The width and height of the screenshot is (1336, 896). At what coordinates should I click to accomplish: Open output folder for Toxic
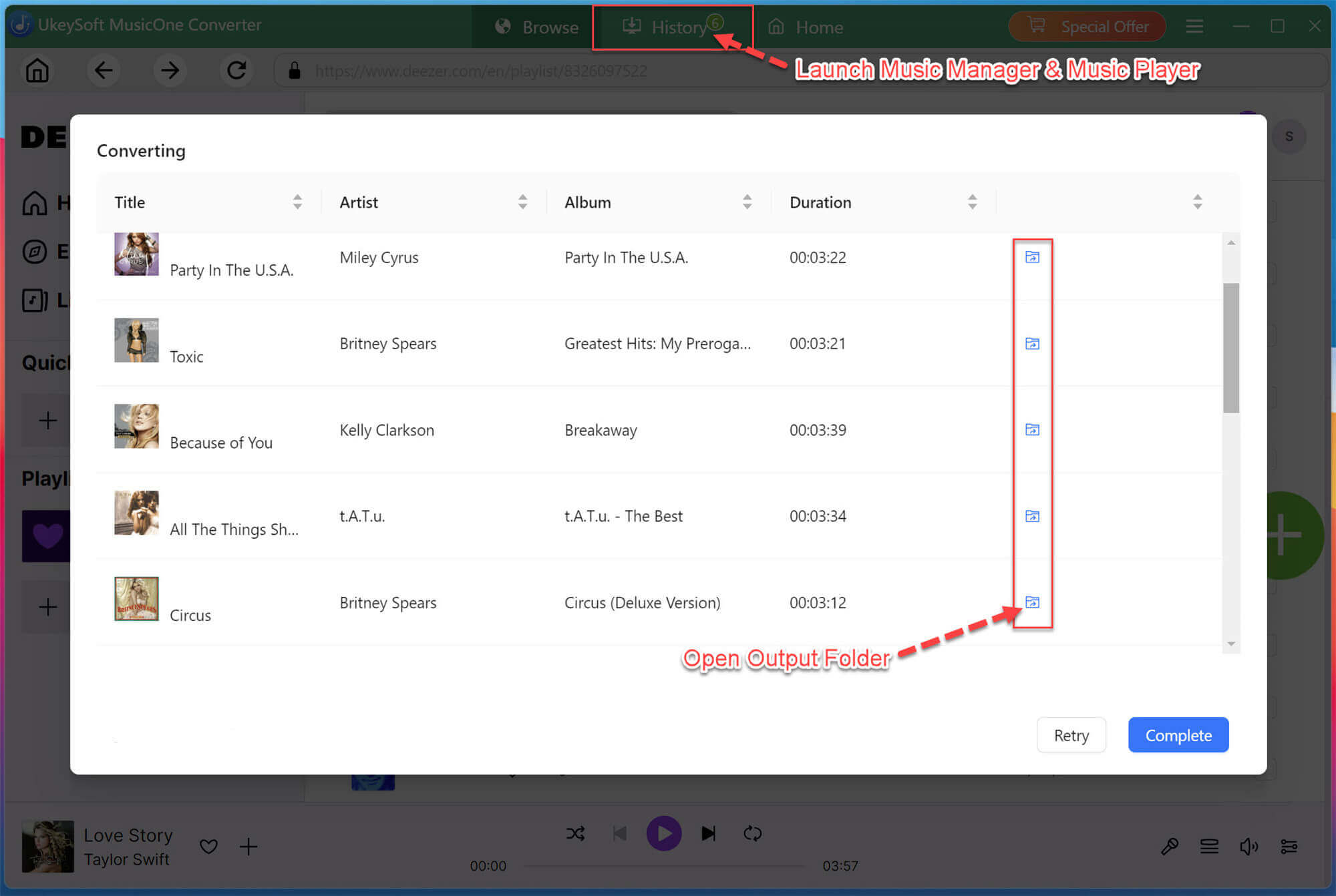1032,343
